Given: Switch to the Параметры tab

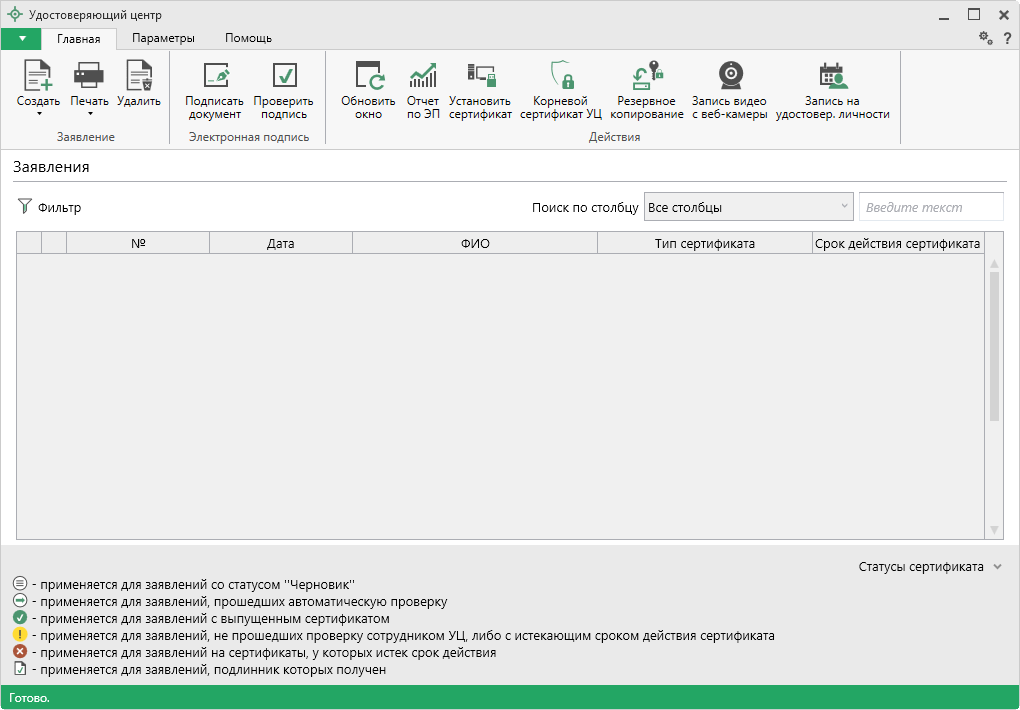Looking at the screenshot, I should (x=163, y=38).
